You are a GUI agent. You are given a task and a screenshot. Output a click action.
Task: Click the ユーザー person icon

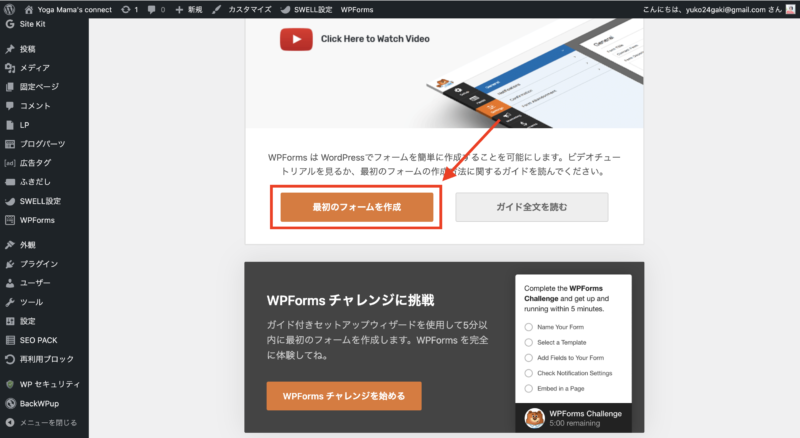[10, 283]
